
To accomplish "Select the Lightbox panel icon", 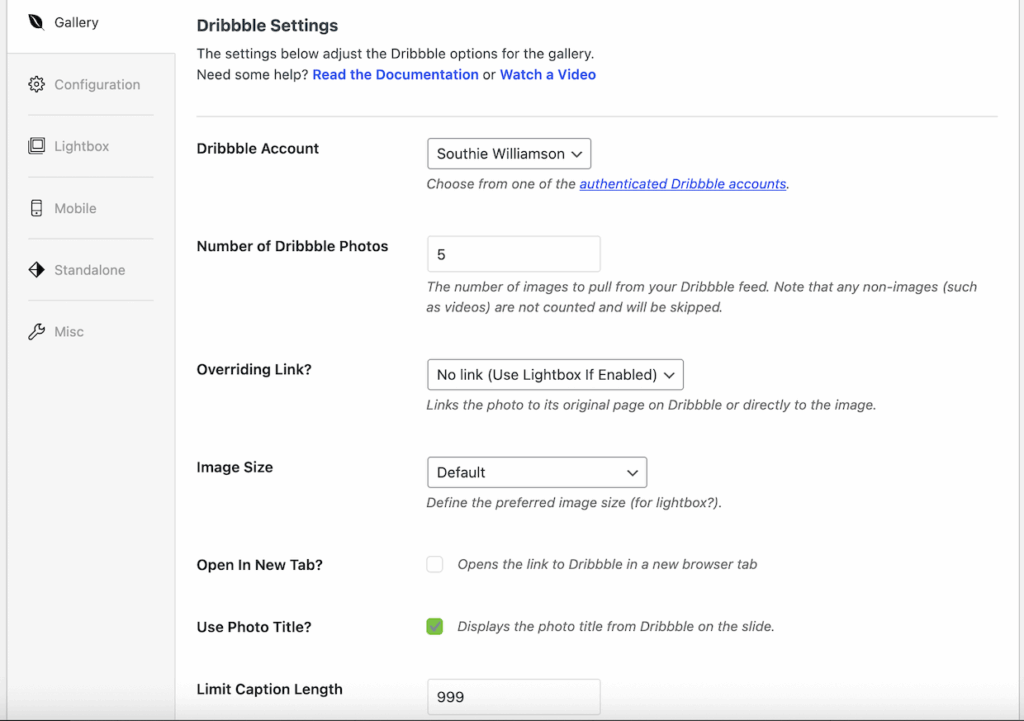I will point(36,146).
